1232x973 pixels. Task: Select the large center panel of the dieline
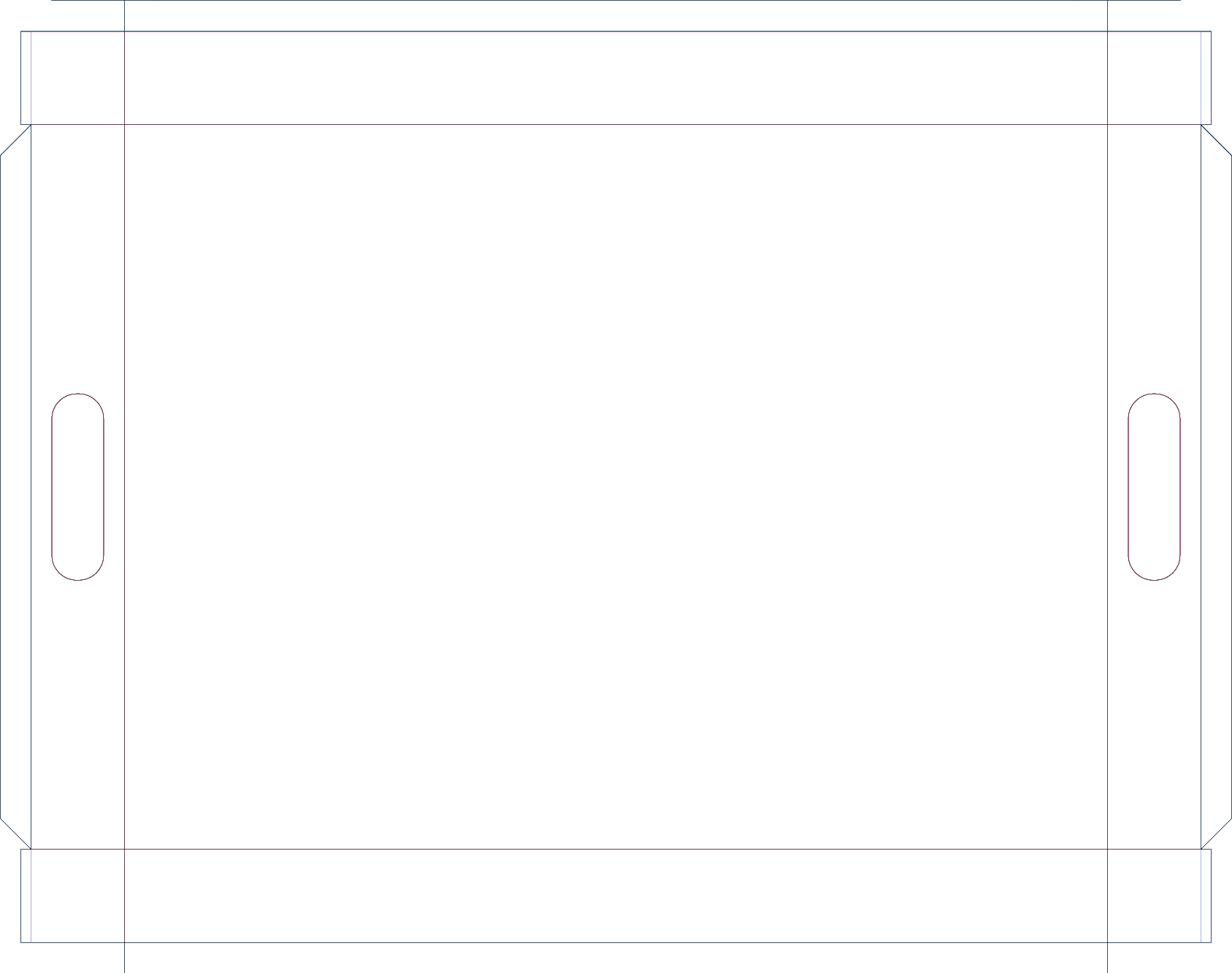616,487
